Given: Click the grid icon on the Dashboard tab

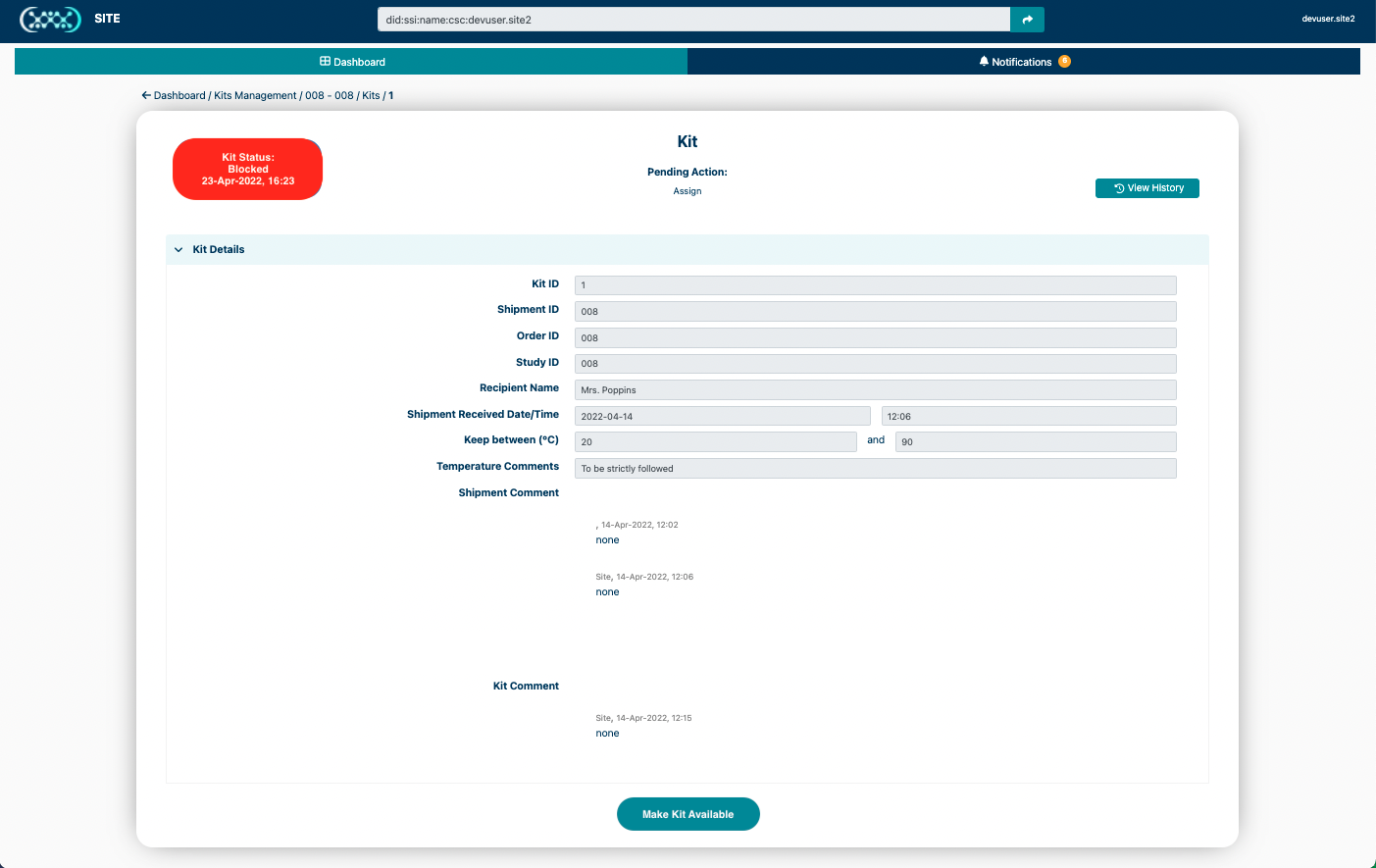Looking at the screenshot, I should [x=324, y=61].
